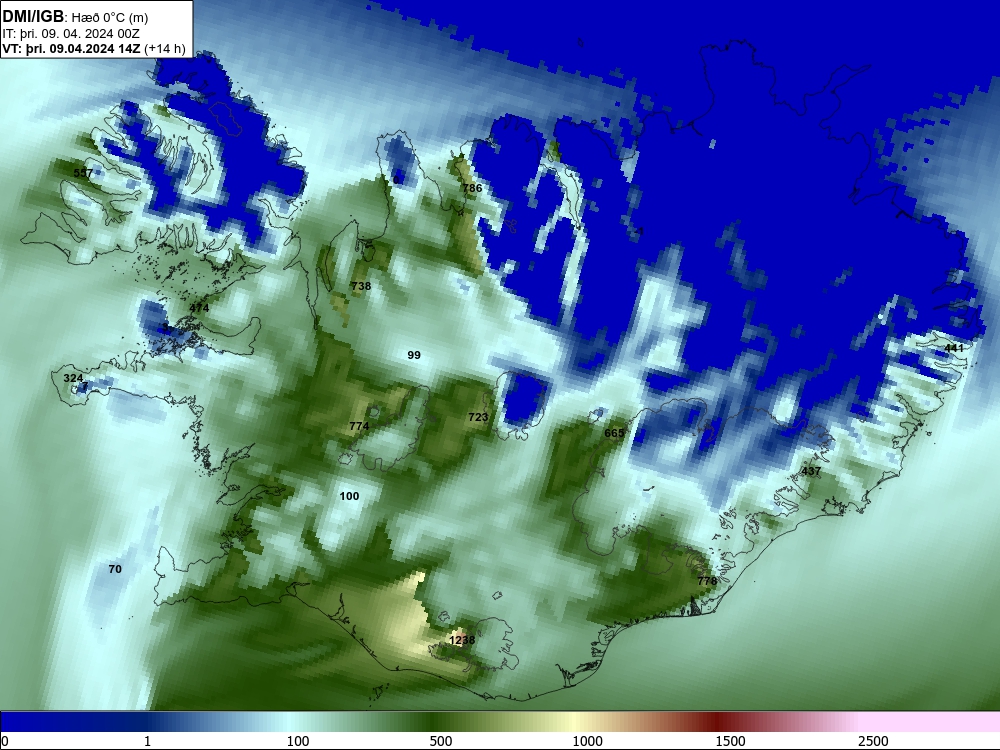Screen dimensions: 1000x750
Task: Select the 'Hæð 0°C (m)' parameter label
Action: (x=109, y=17)
